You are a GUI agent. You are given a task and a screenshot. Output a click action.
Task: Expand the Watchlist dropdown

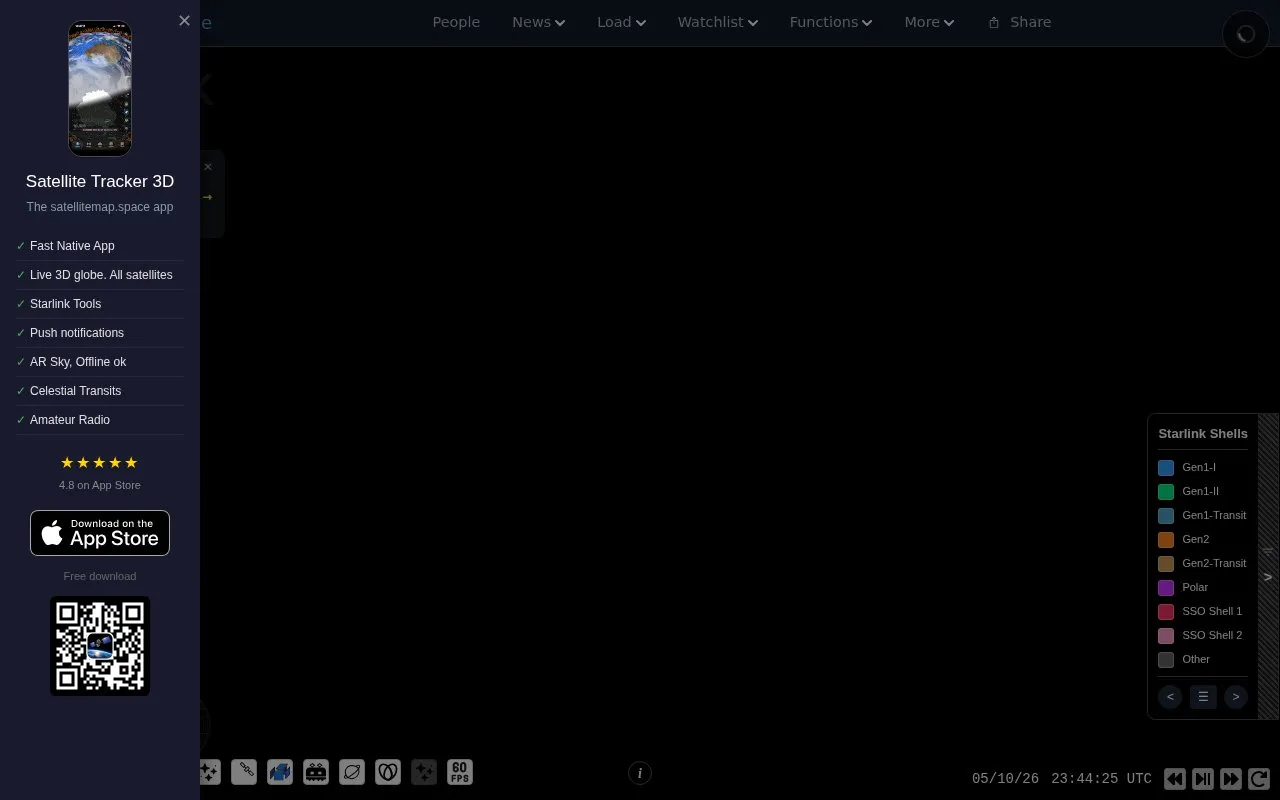click(718, 22)
